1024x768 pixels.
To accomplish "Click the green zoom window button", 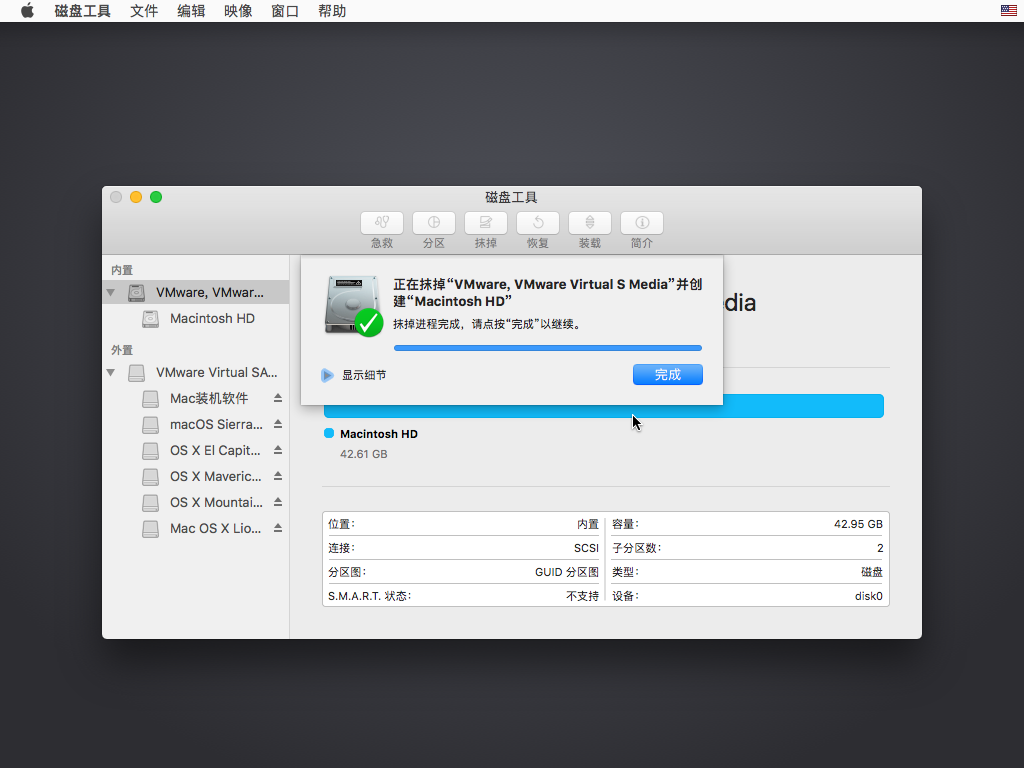I will click(x=156, y=197).
